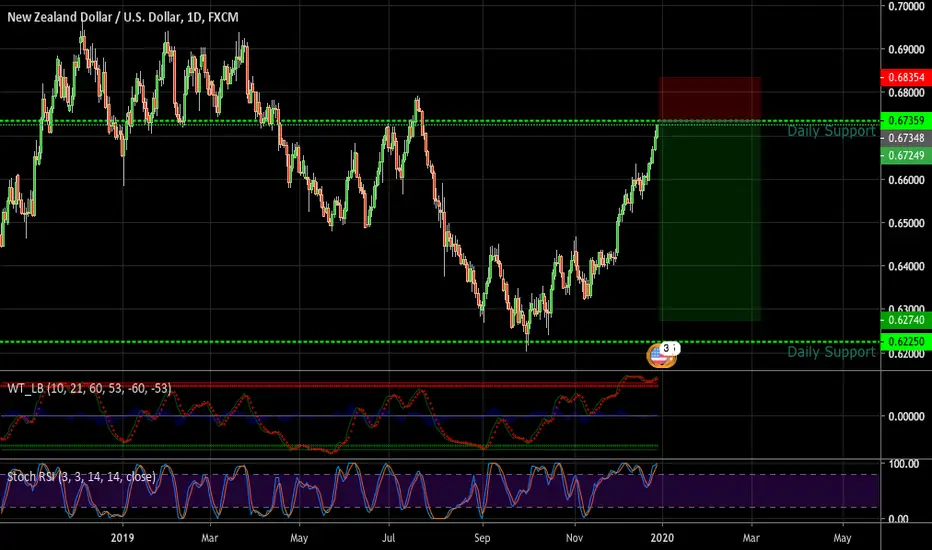
Task: Click the Jul label on time axis
Action: coord(388,538)
